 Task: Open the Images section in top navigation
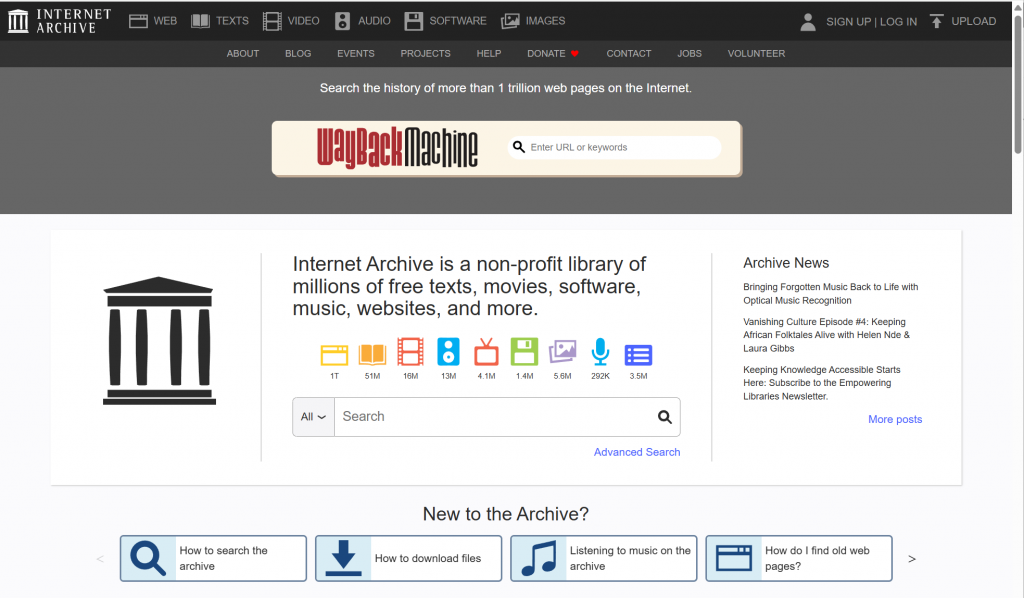(533, 21)
